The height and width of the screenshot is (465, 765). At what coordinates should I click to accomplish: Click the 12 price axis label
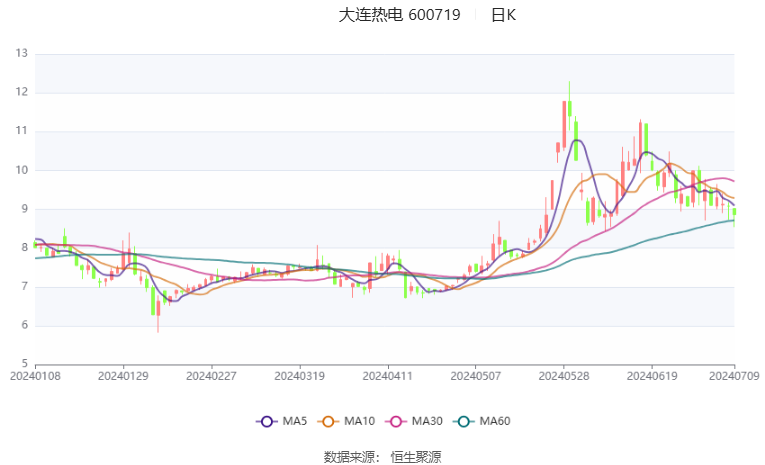[x=21, y=92]
